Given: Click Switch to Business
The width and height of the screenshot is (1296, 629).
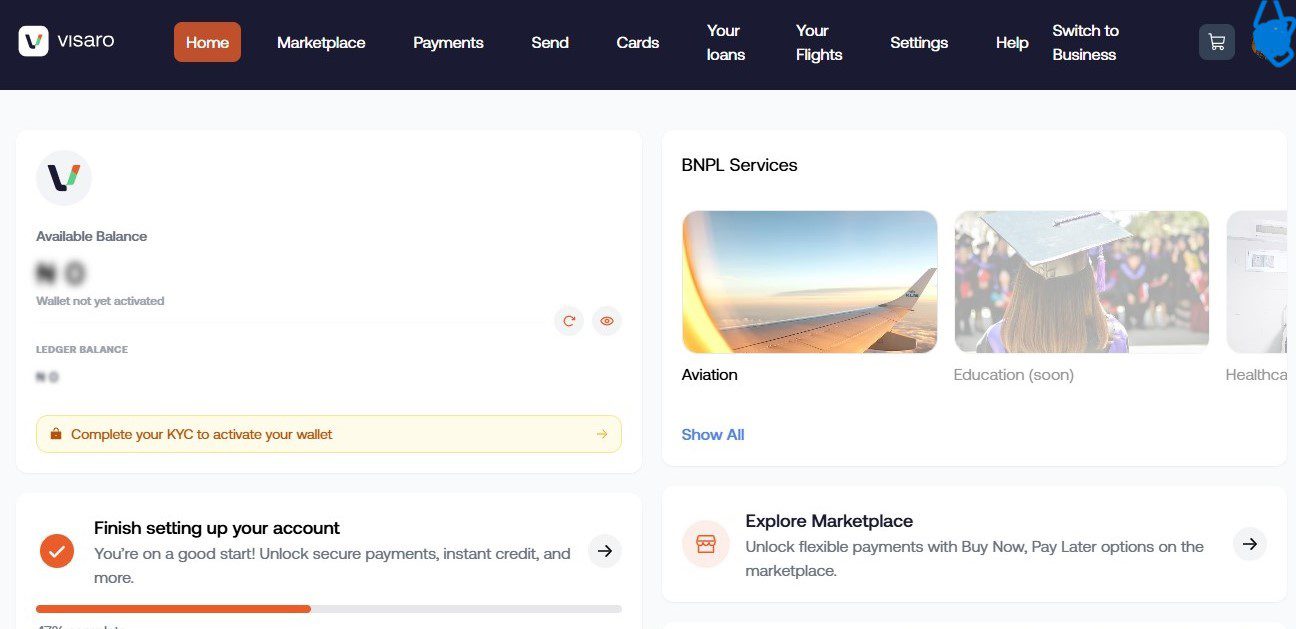Looking at the screenshot, I should [x=1085, y=42].
